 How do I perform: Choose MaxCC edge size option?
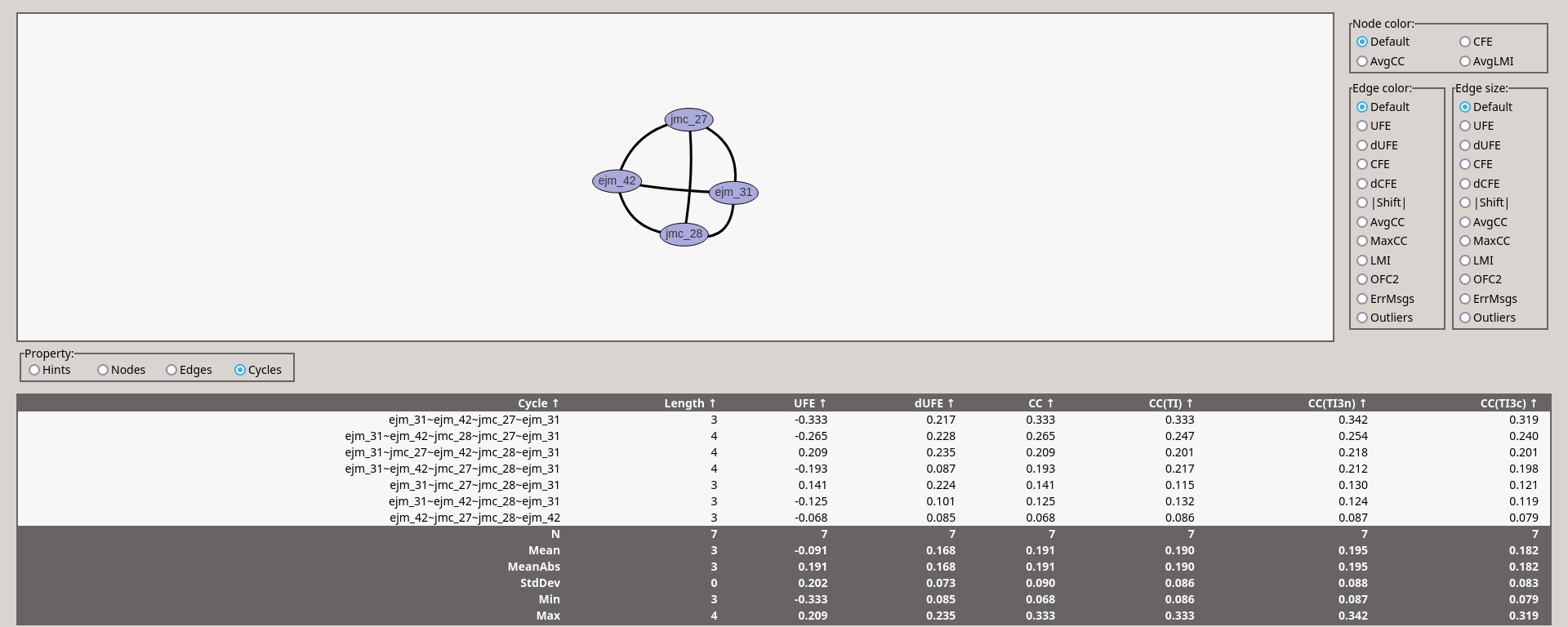tap(1465, 241)
